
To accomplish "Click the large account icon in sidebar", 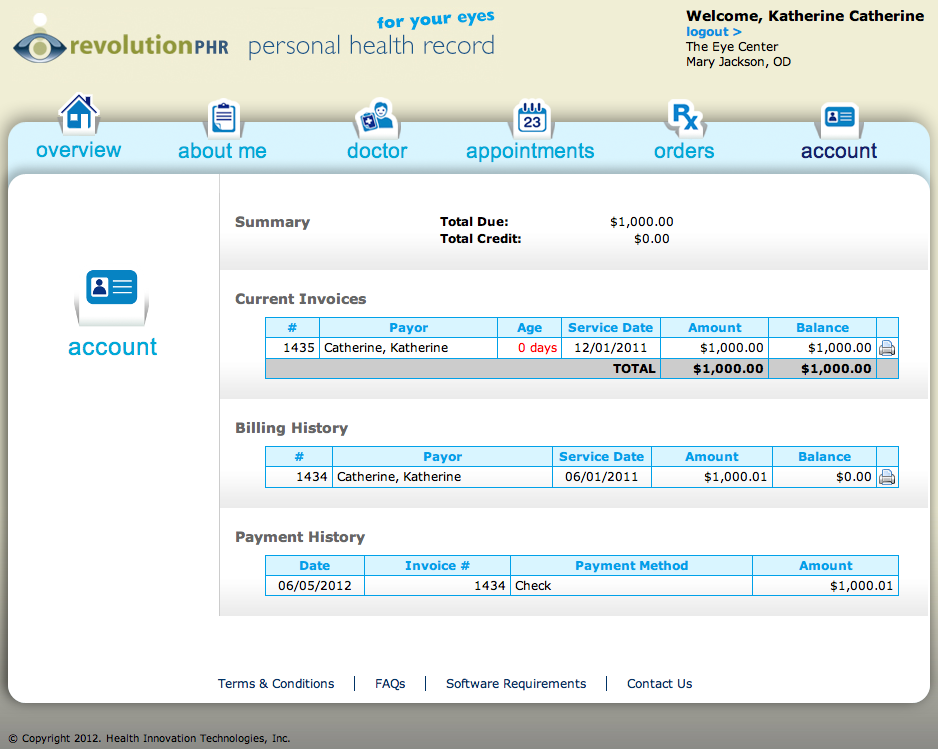I will click(112, 293).
